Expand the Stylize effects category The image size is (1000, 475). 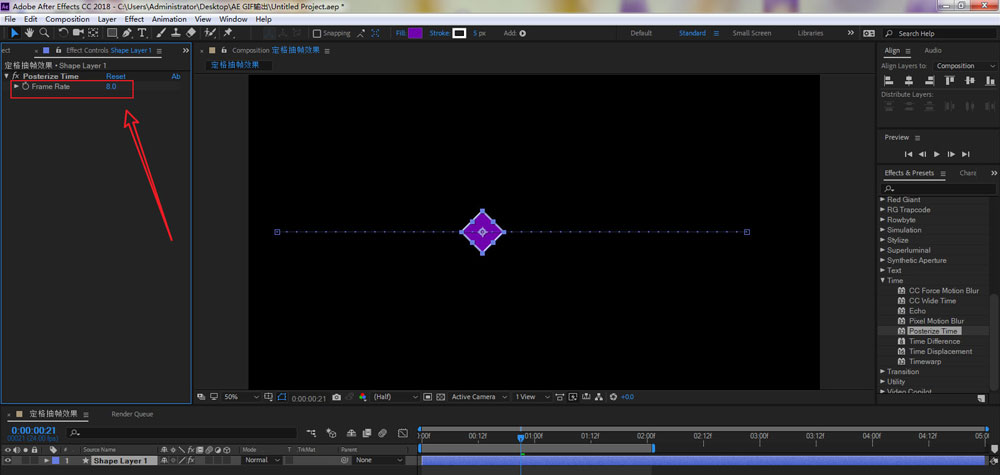click(897, 240)
